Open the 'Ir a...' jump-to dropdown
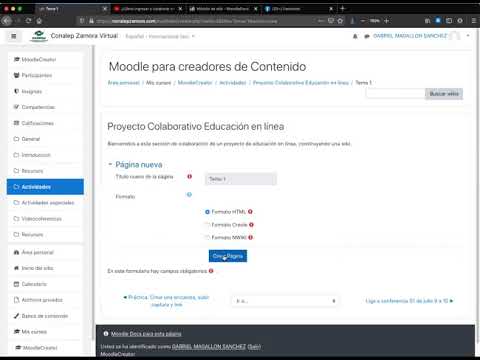The image size is (480, 360). coord(284,301)
